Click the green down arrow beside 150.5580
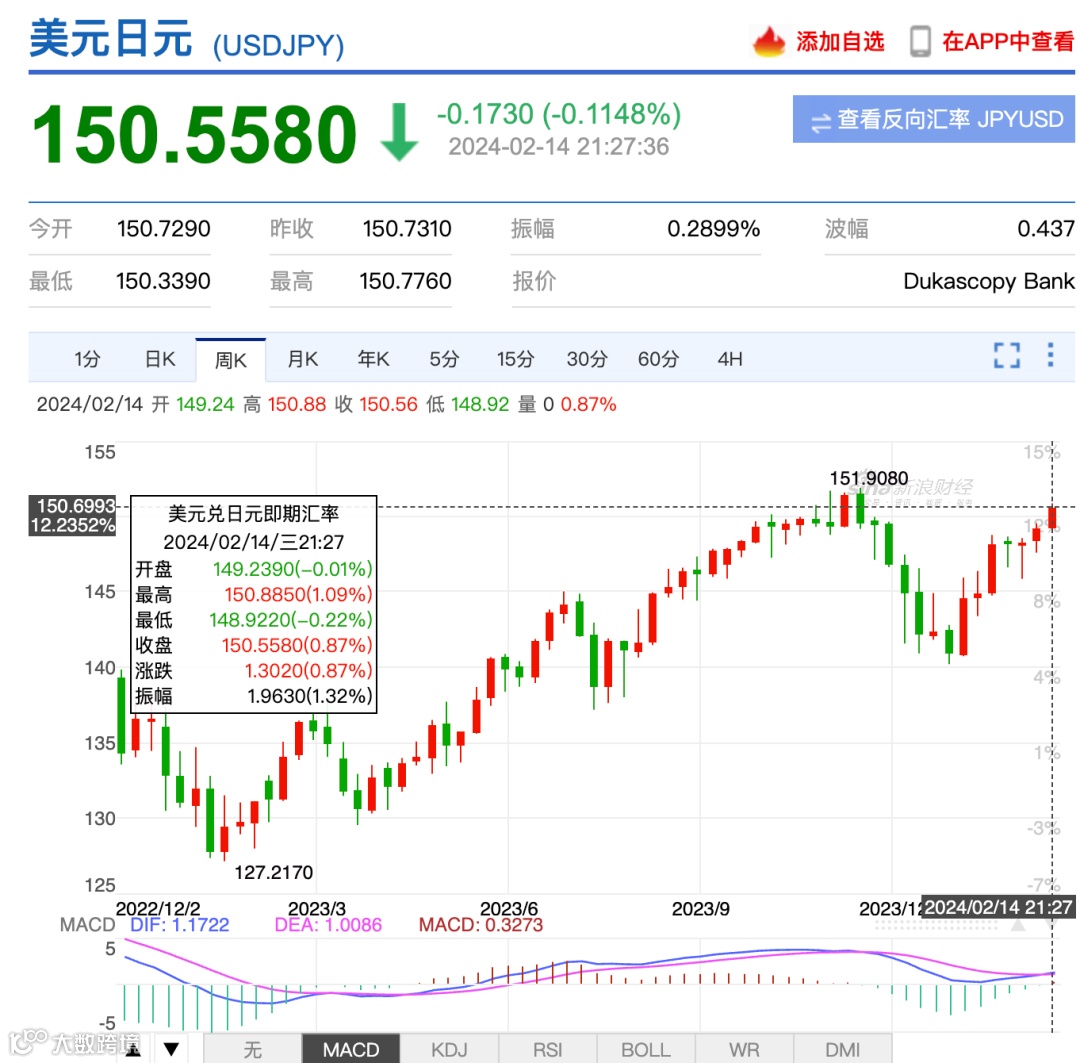Image resolution: width=1080 pixels, height=1063 pixels. coord(398,133)
